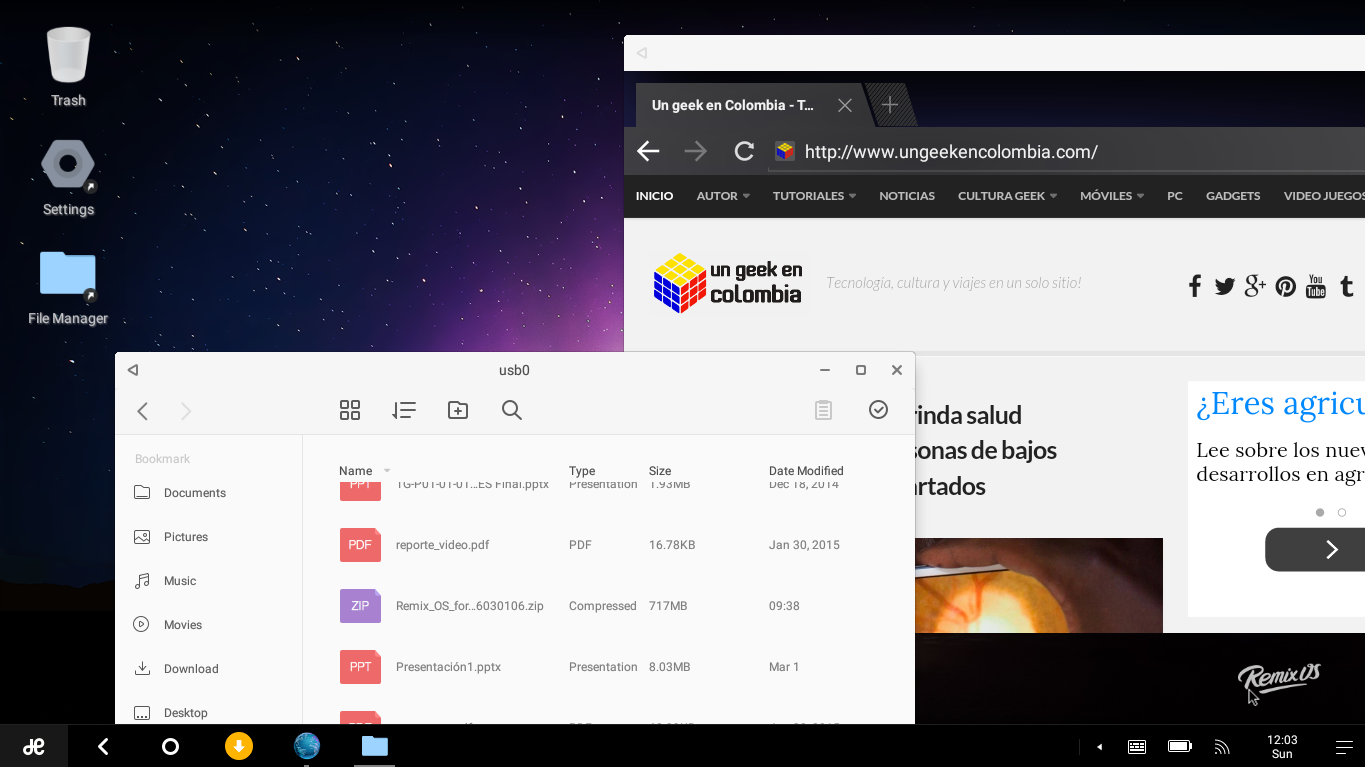
Task: Open the site's YouTube icon
Action: (x=1316, y=287)
